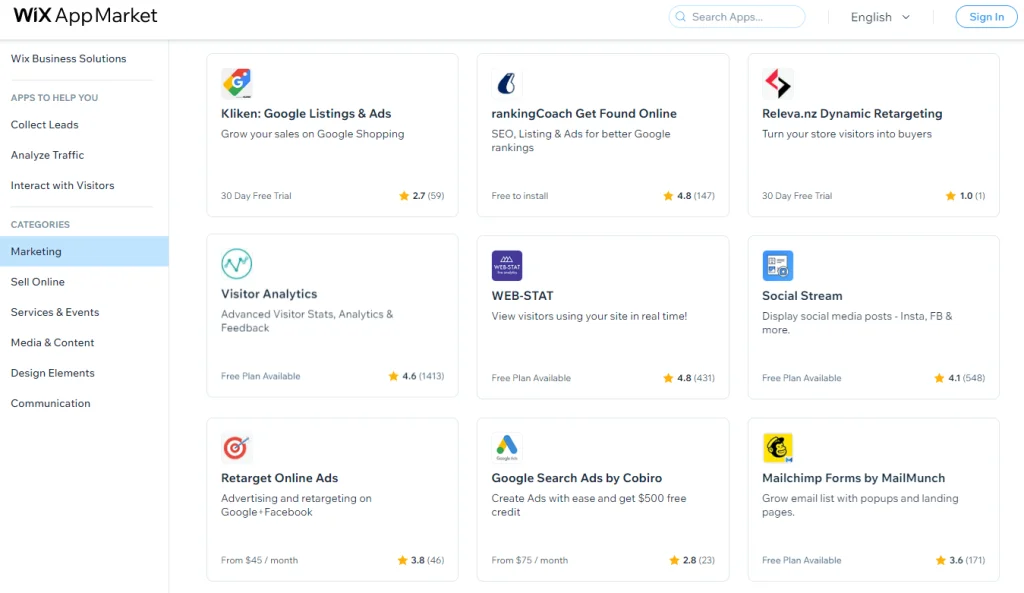Focus the Search Apps input field
The image size is (1024, 593).
coord(743,17)
